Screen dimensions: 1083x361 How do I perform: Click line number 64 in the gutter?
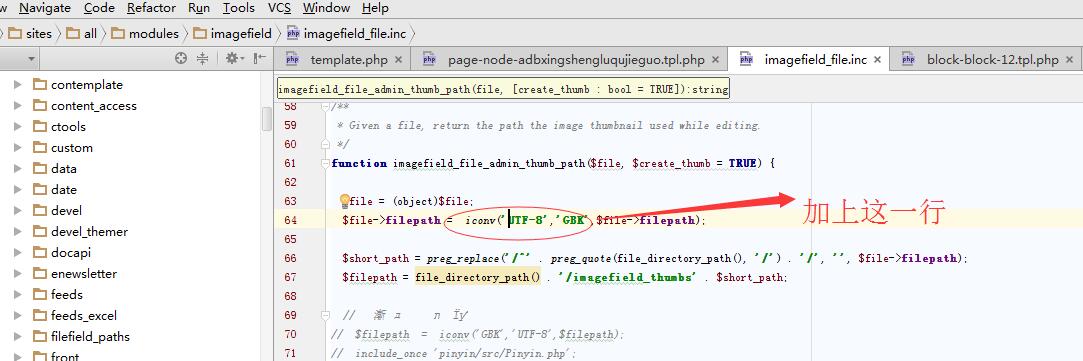pos(290,220)
